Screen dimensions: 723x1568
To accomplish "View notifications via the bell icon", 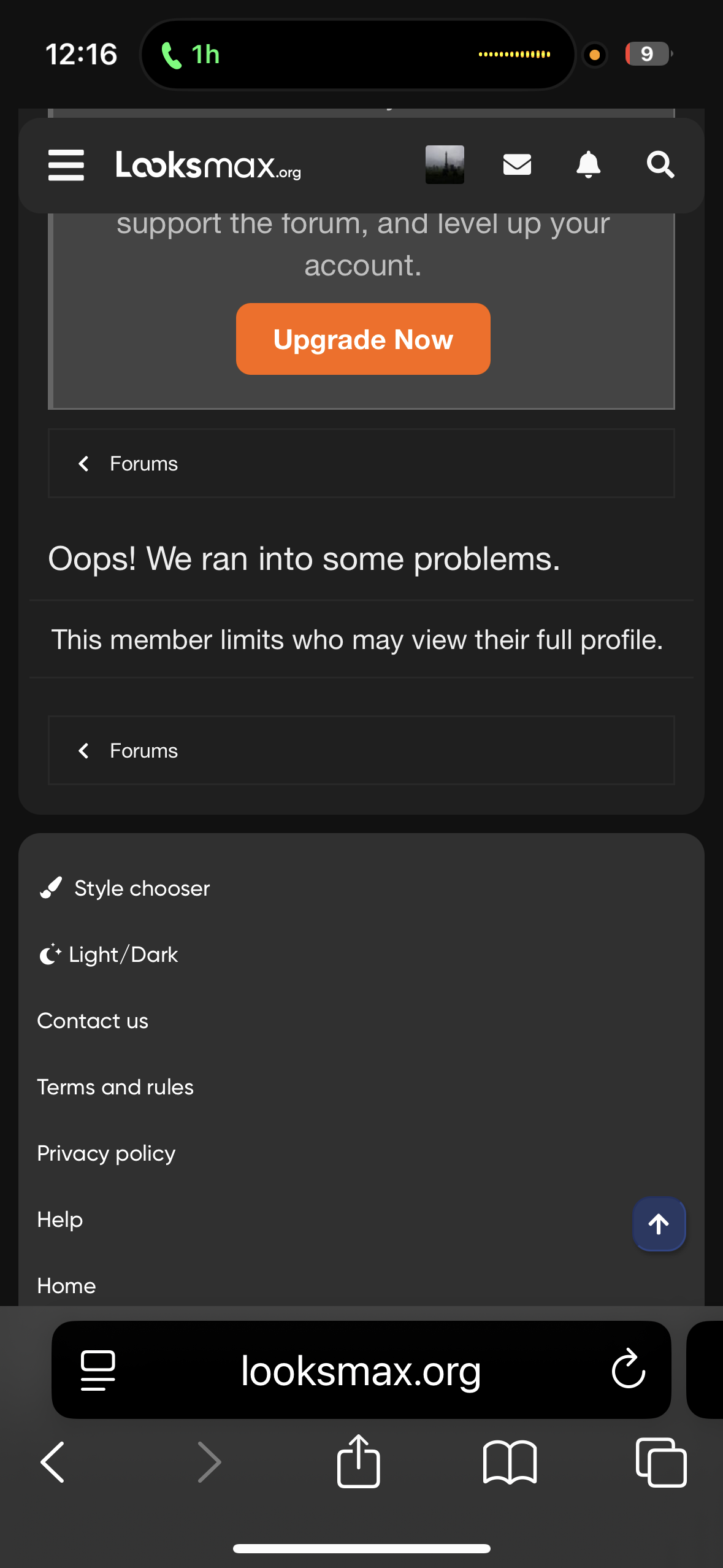I will tap(588, 164).
